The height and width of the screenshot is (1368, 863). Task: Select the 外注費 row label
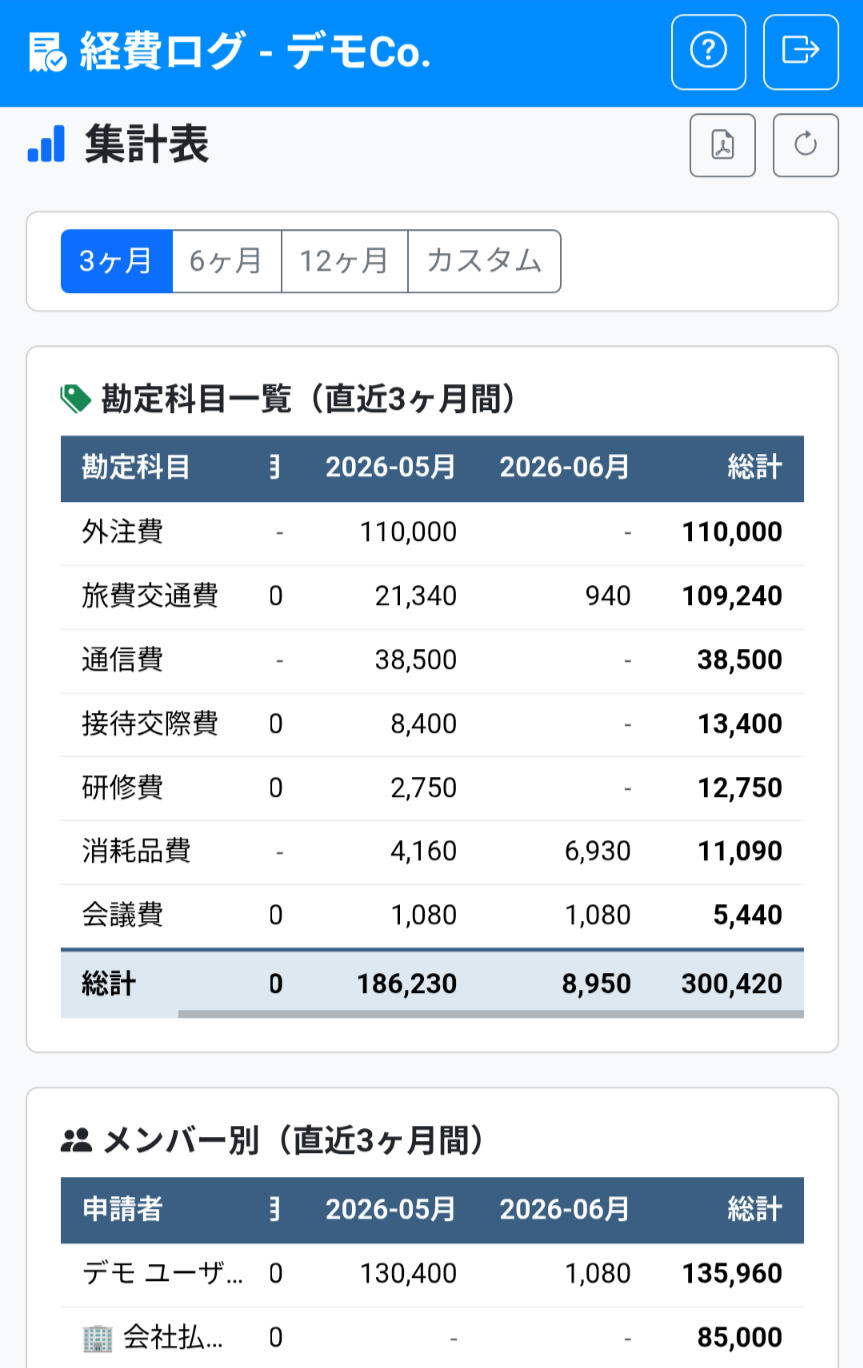122,532
